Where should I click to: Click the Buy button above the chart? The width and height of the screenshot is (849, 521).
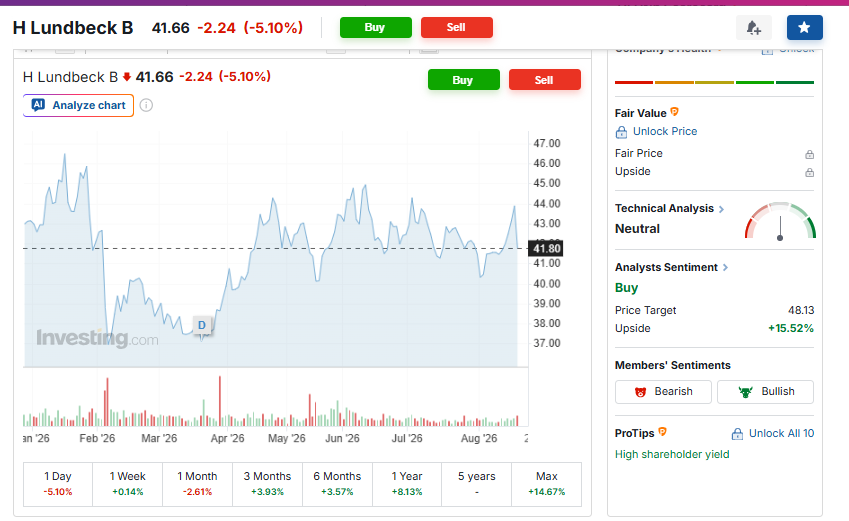[x=463, y=80]
